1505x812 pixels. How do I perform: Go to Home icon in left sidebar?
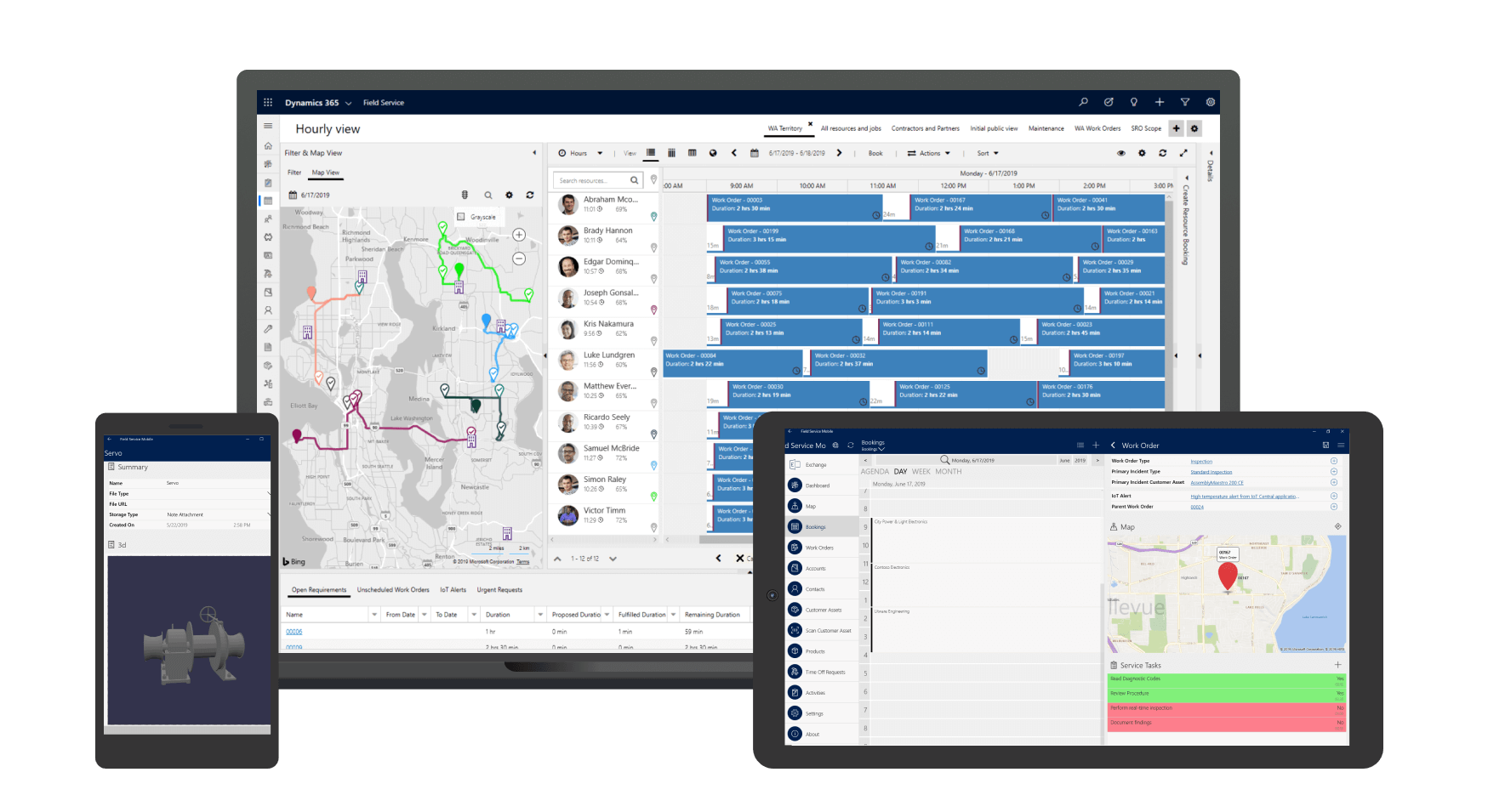pyautogui.click(x=268, y=145)
